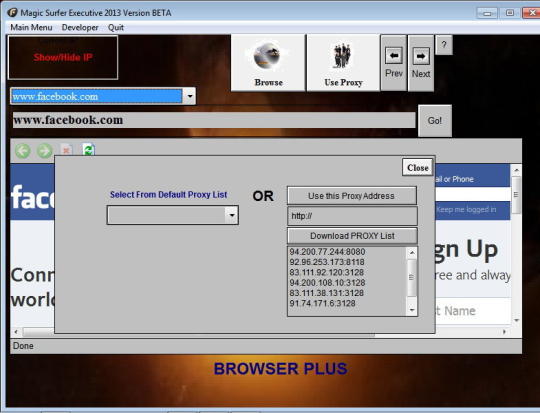The image size is (540, 413).
Task: Click the proxy list scroll up arrow
Action: (412, 253)
